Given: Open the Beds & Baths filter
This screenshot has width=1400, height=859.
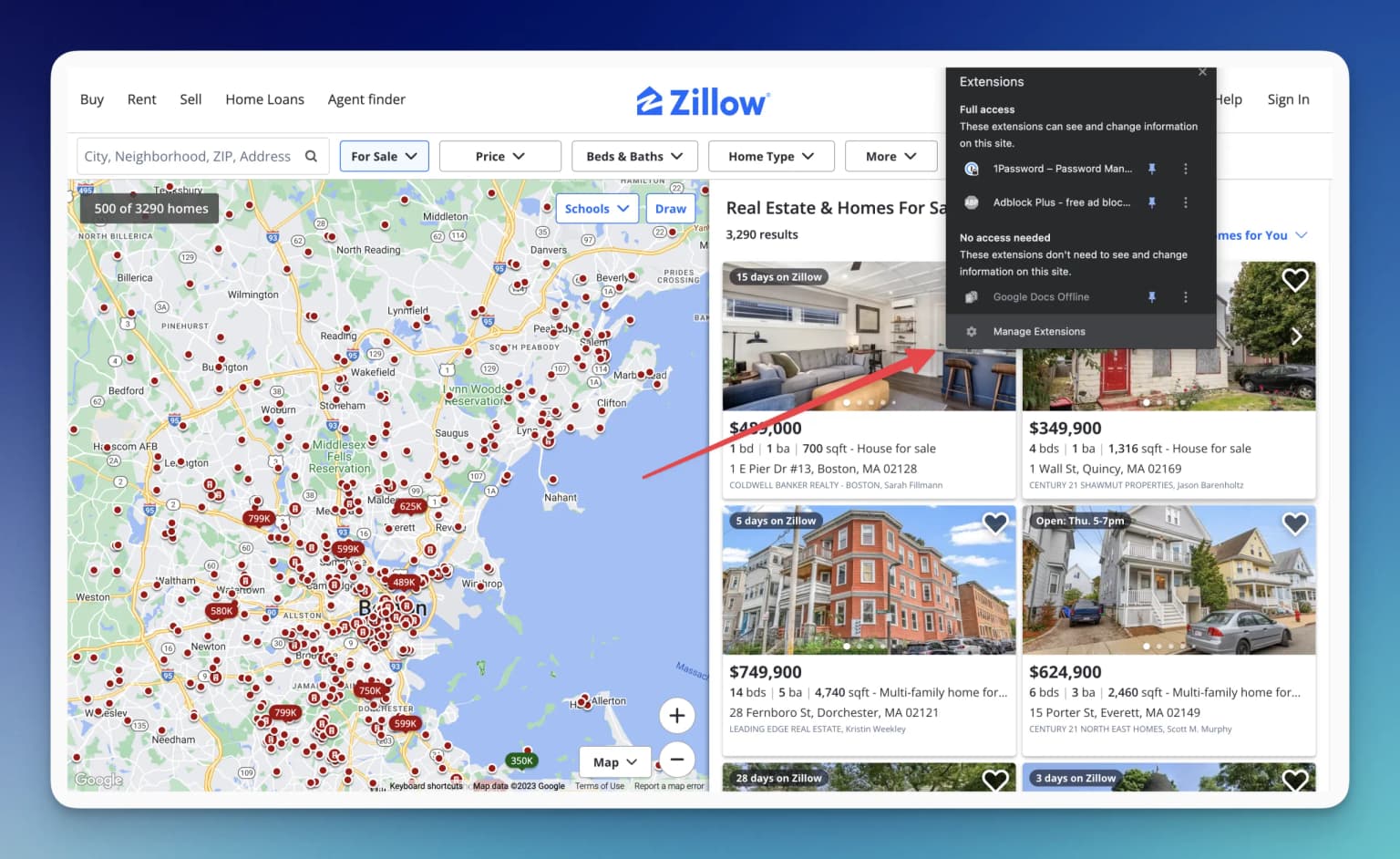Looking at the screenshot, I should [634, 156].
